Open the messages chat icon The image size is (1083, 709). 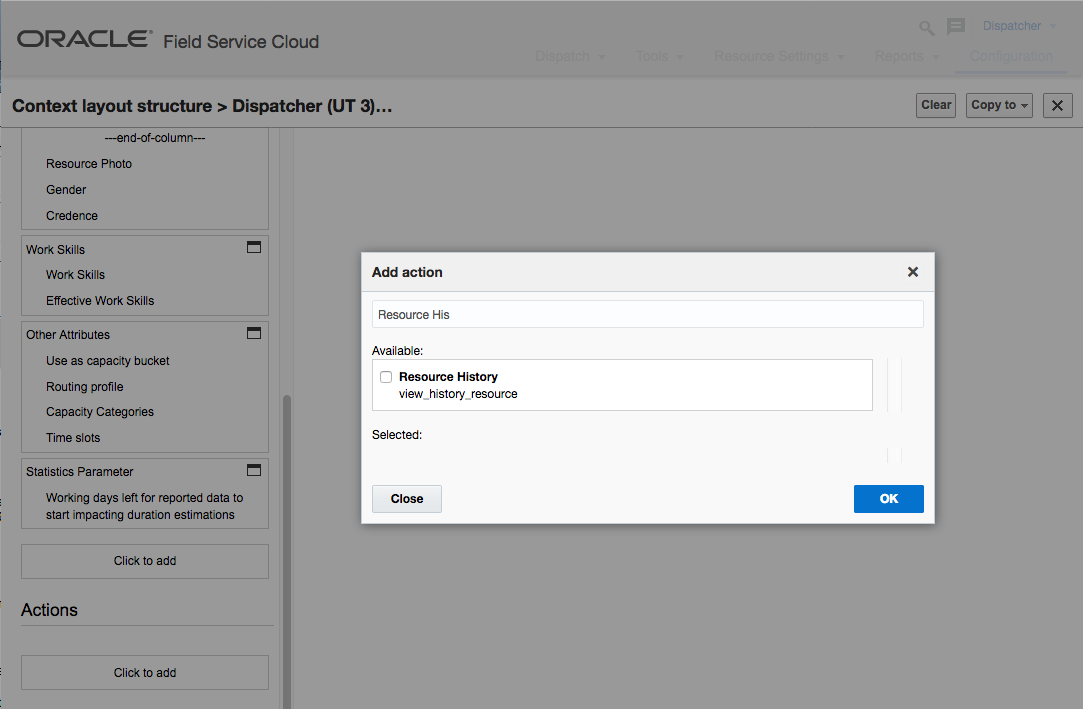point(956,26)
